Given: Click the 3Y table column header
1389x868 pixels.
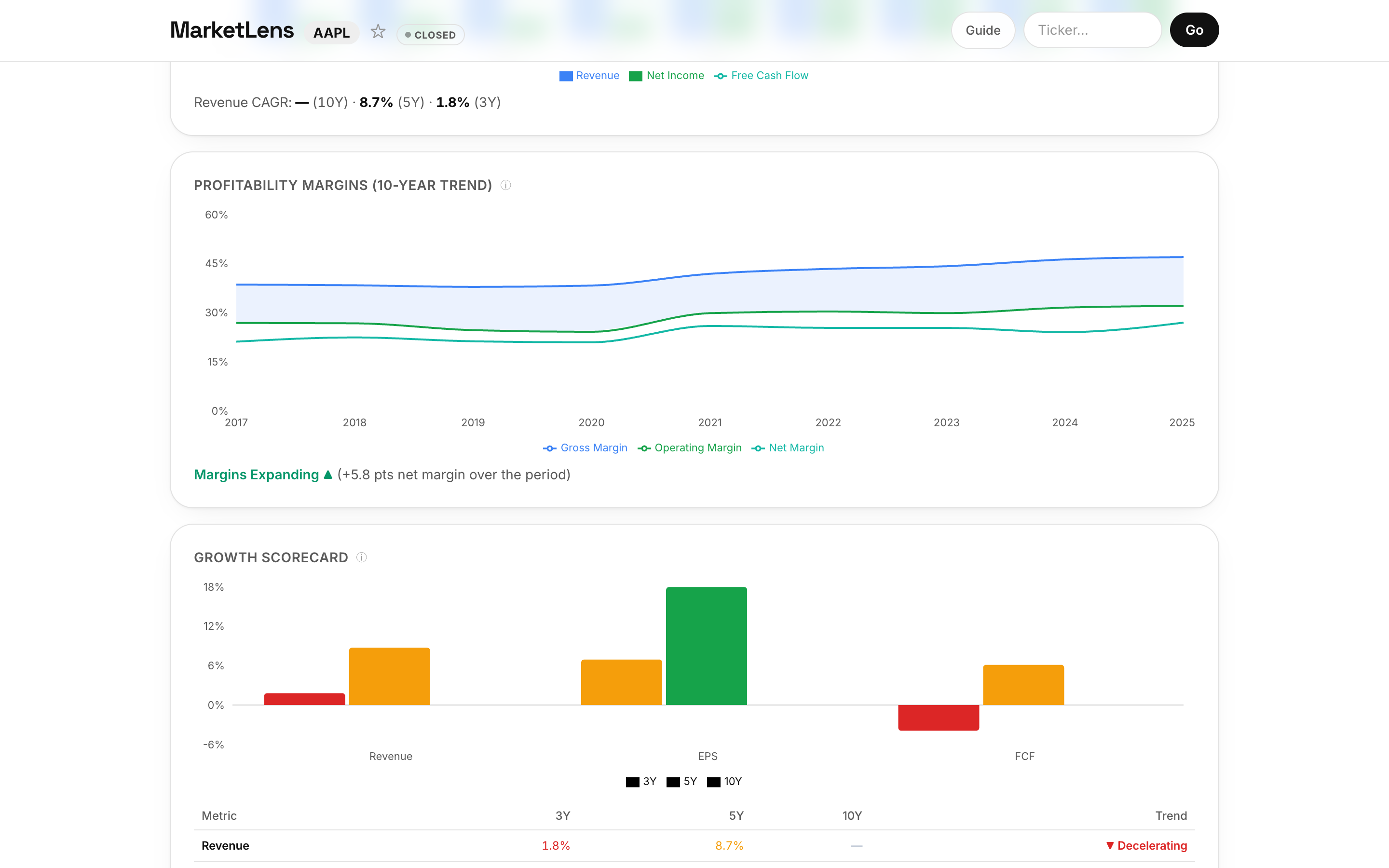Looking at the screenshot, I should click(562, 816).
